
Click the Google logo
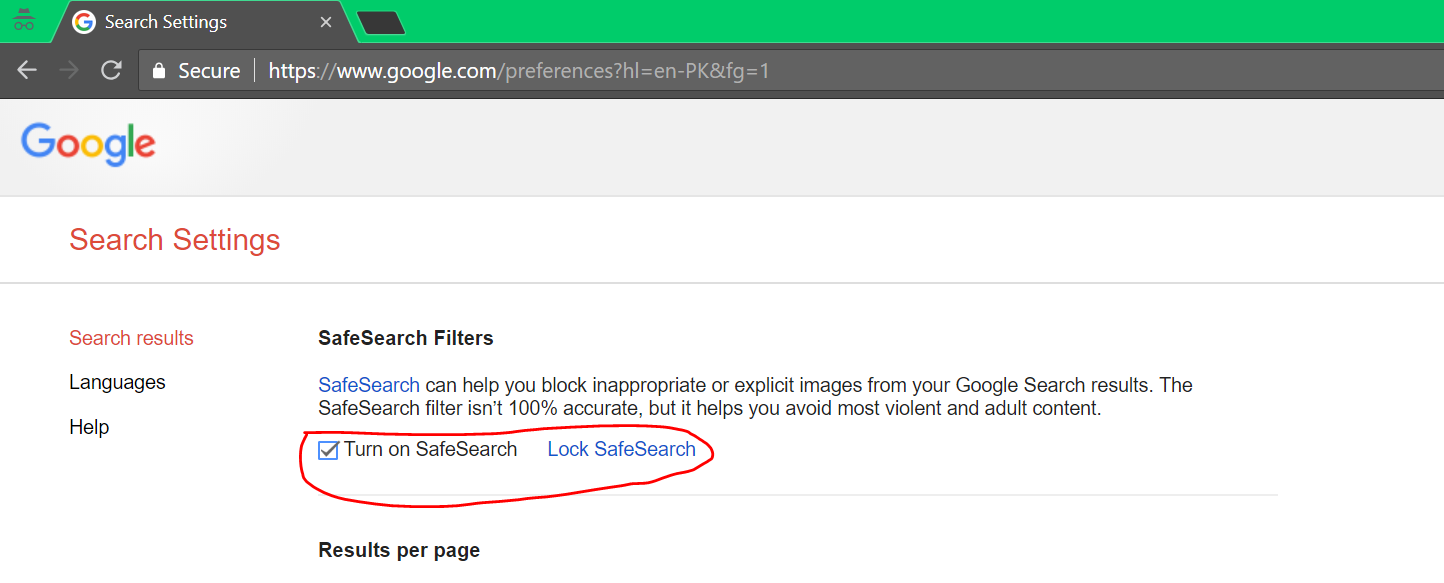tap(88, 144)
